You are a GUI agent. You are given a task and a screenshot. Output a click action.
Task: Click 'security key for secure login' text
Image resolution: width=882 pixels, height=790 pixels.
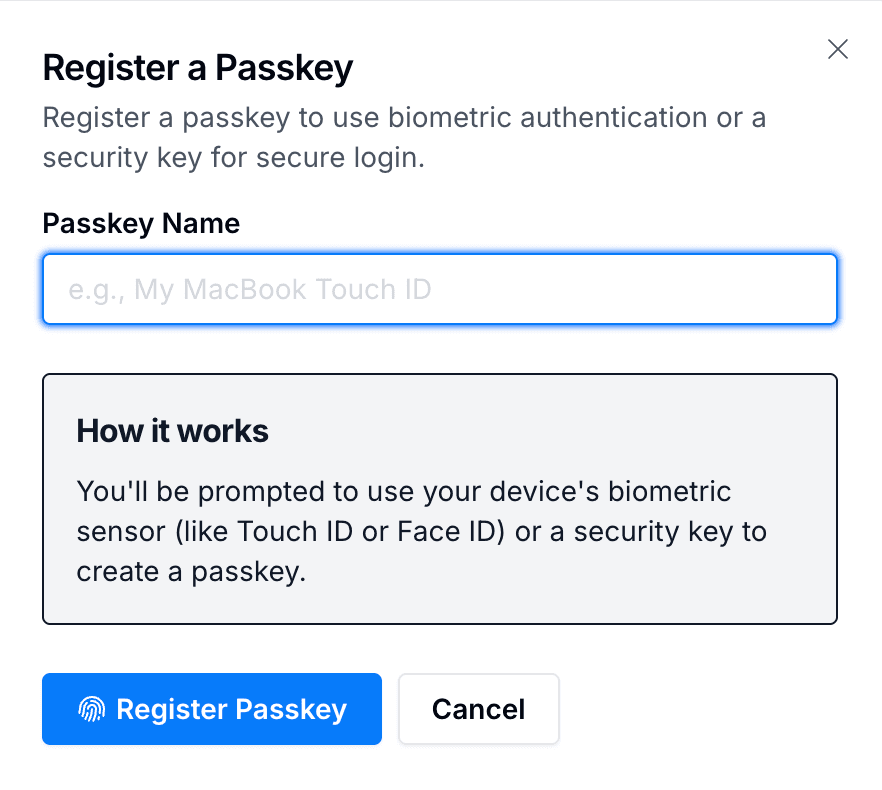(234, 158)
